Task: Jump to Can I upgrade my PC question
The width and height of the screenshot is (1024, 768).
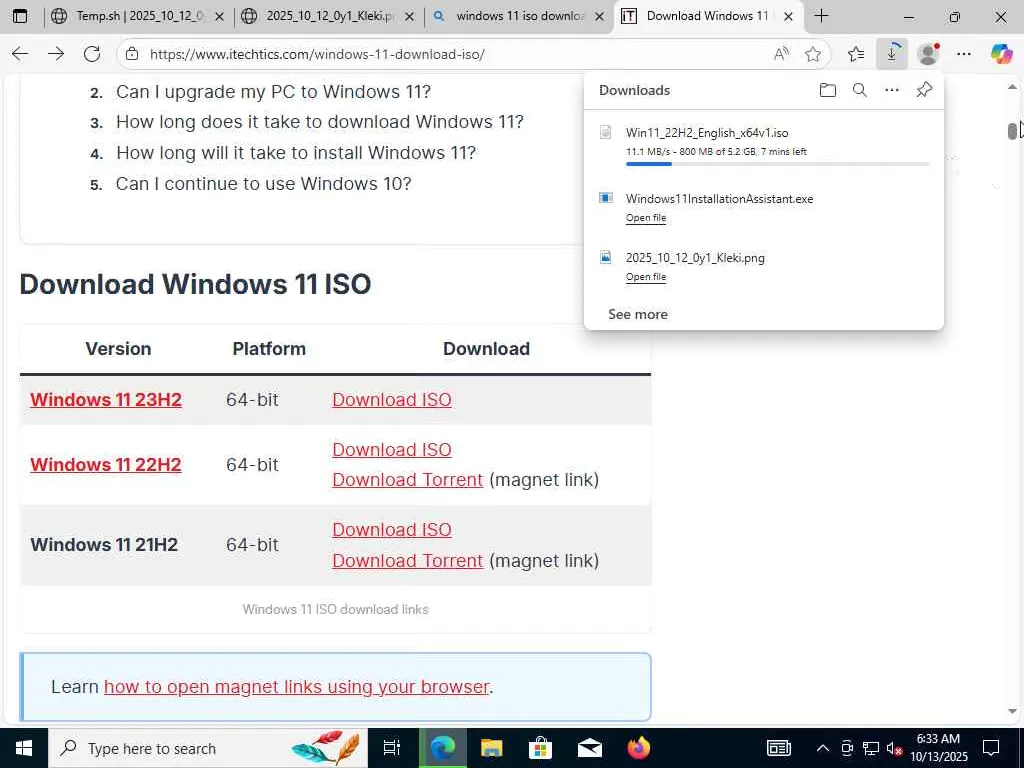Action: tap(273, 92)
